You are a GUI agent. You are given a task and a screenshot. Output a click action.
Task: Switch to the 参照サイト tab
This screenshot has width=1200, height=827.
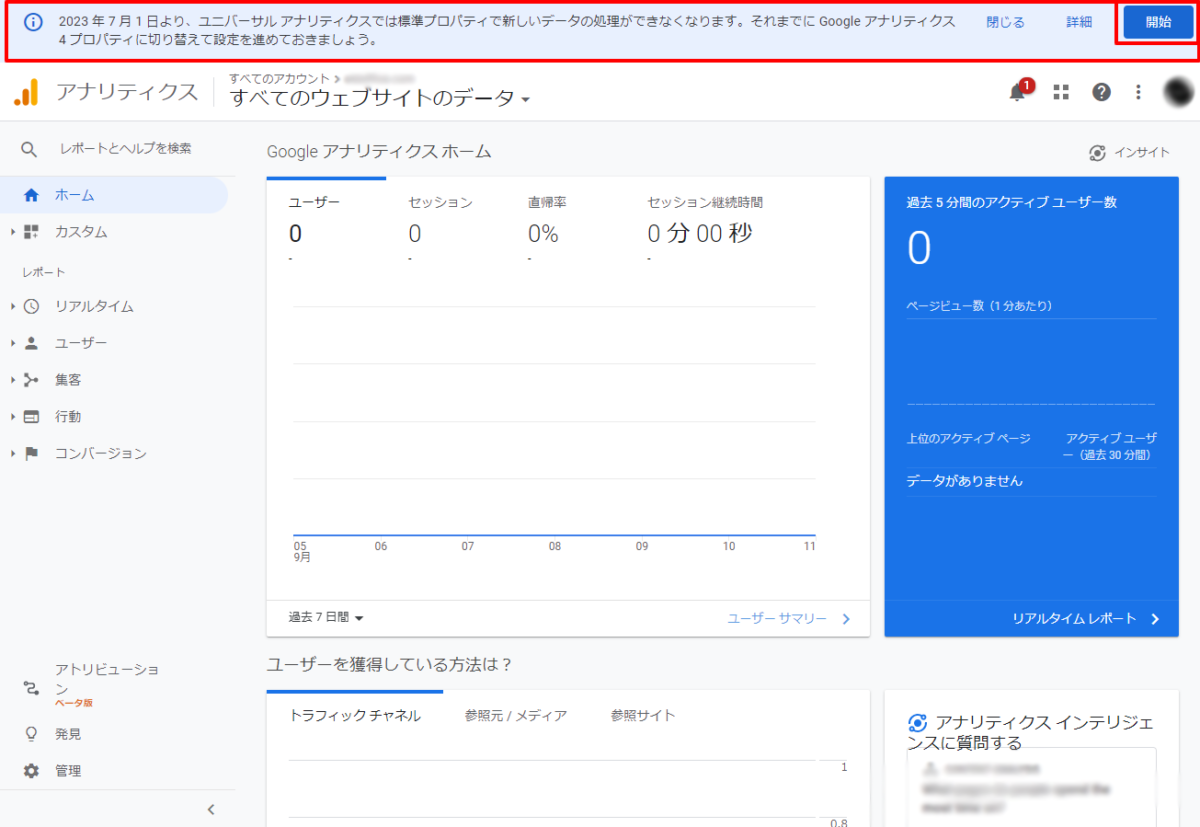[643, 716]
